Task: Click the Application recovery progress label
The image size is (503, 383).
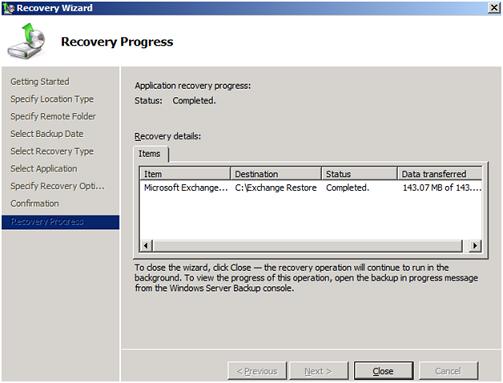Action: coord(193,86)
